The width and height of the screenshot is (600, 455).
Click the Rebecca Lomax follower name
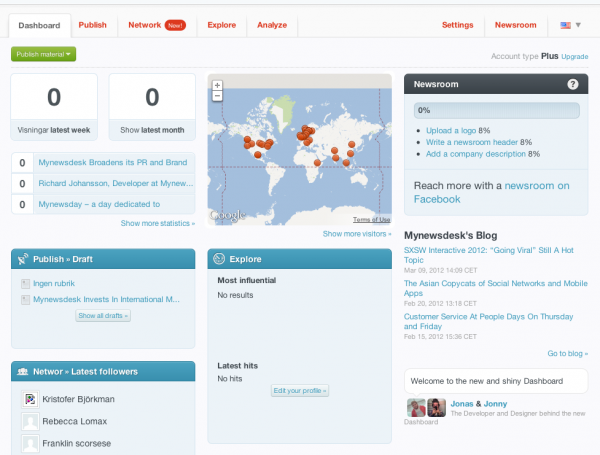75,422
